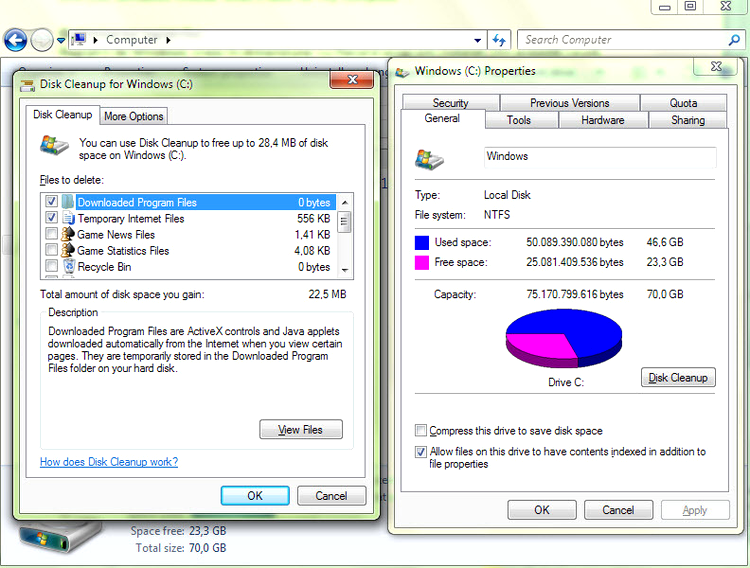Open the address bar history dropdown
The image size is (750, 568).
click(477, 40)
